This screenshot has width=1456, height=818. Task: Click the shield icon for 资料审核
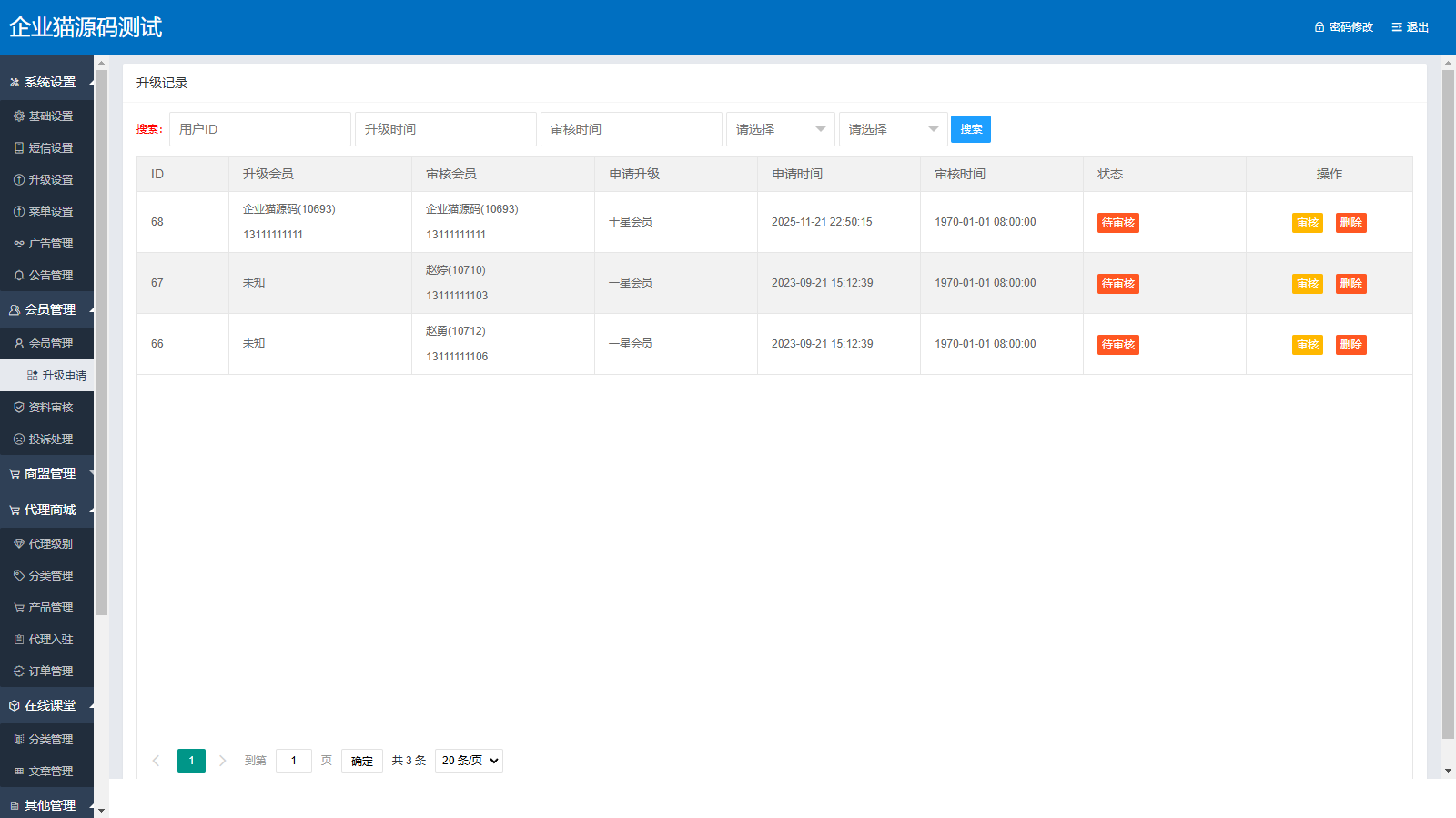tap(19, 408)
